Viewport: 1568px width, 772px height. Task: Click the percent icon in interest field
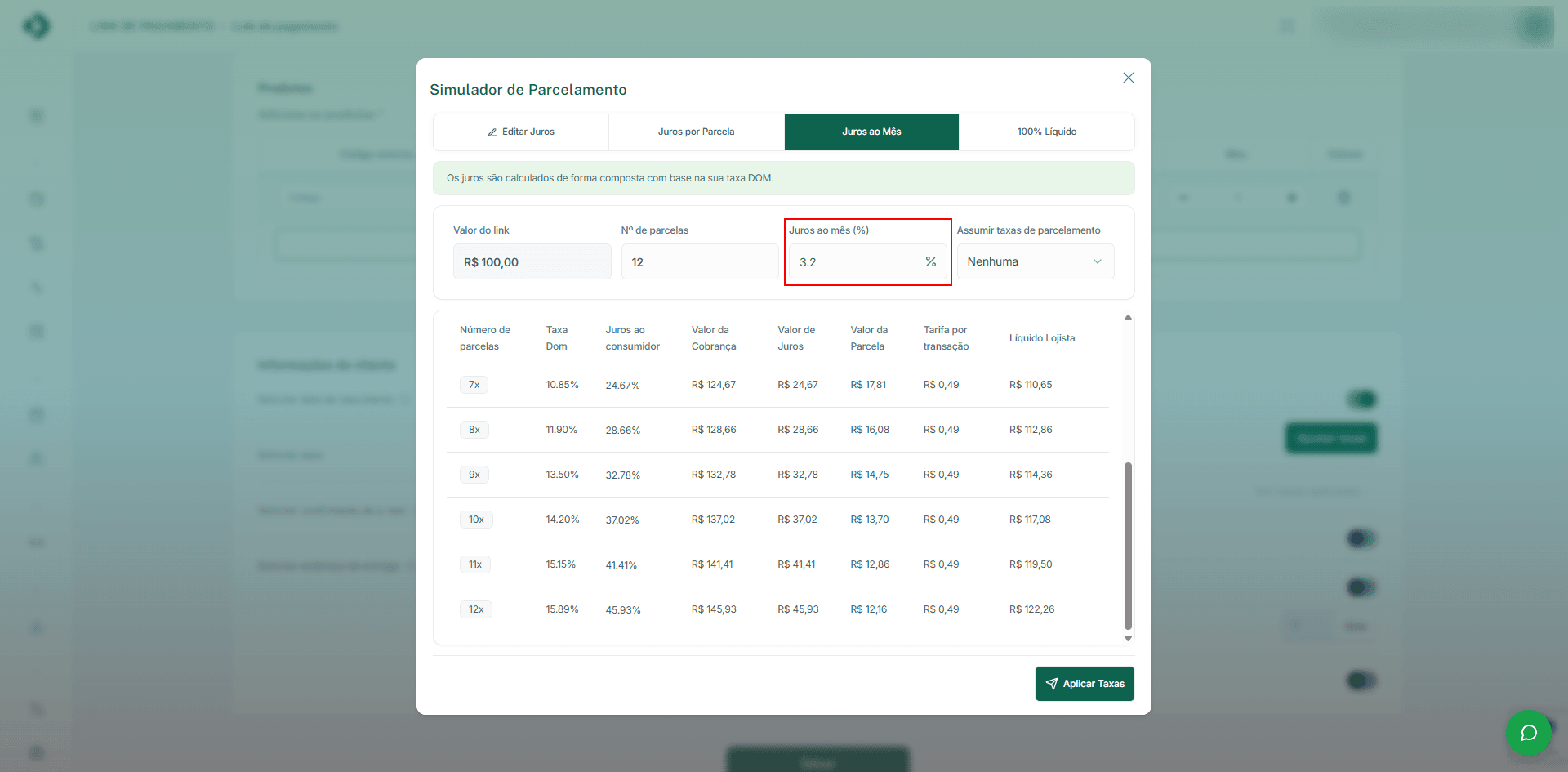point(930,261)
